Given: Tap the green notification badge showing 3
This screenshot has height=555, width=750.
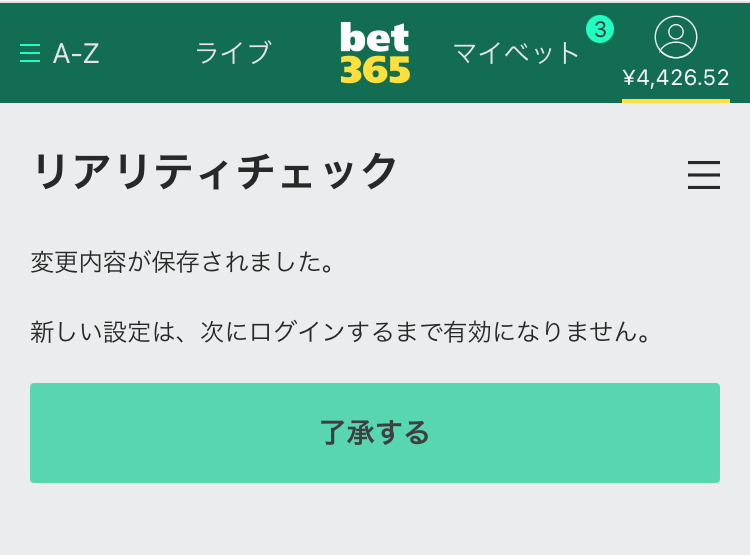Looking at the screenshot, I should [600, 29].
